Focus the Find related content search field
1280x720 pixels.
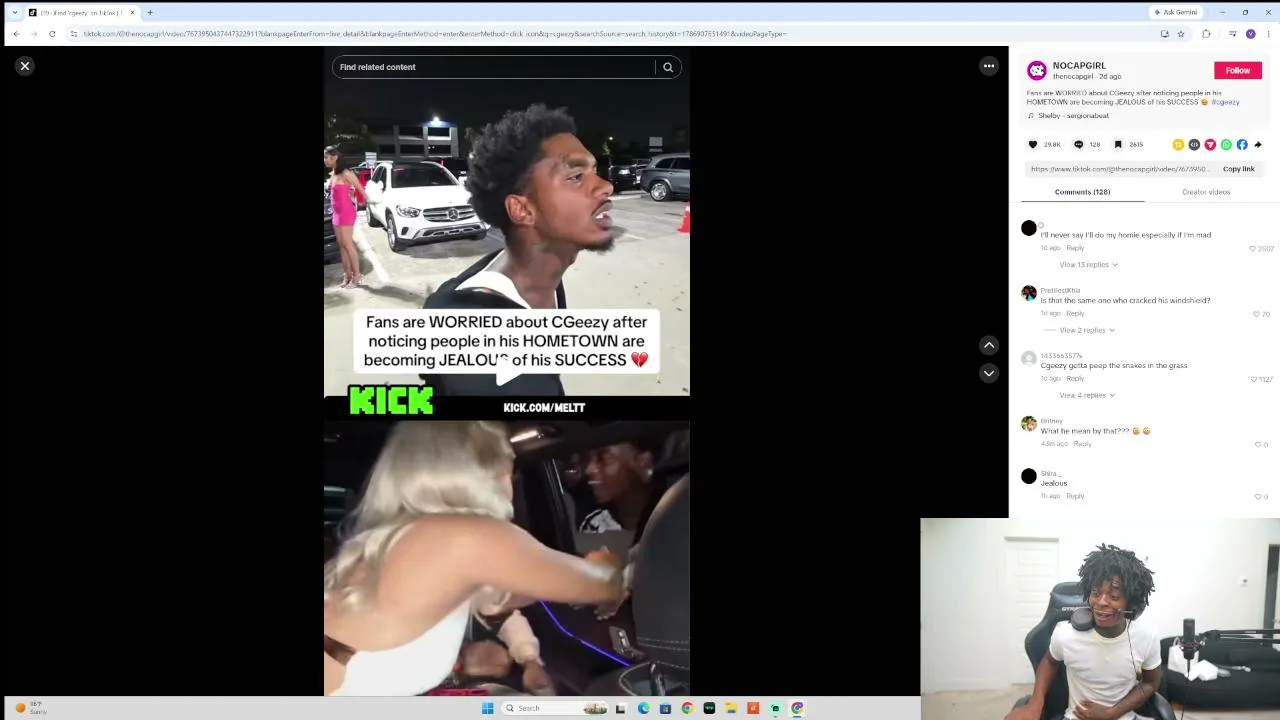point(495,67)
